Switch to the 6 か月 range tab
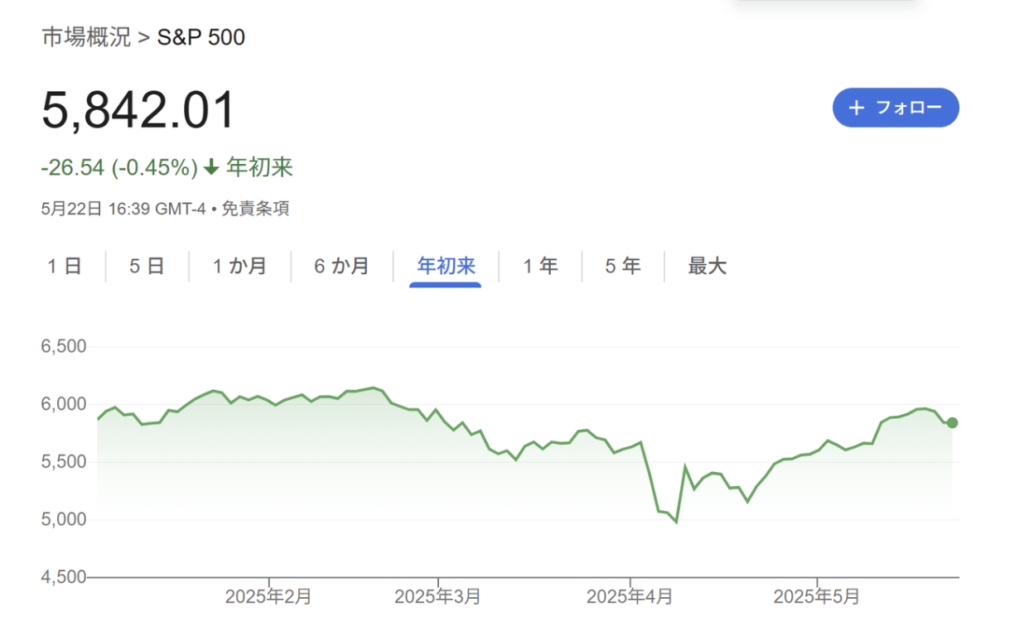Image resolution: width=1024 pixels, height=626 pixels. 342,266
